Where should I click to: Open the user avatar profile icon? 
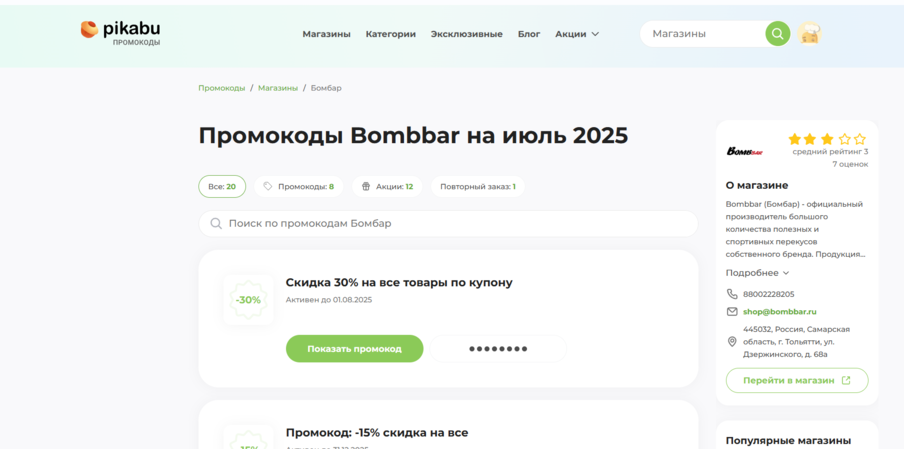(x=809, y=33)
